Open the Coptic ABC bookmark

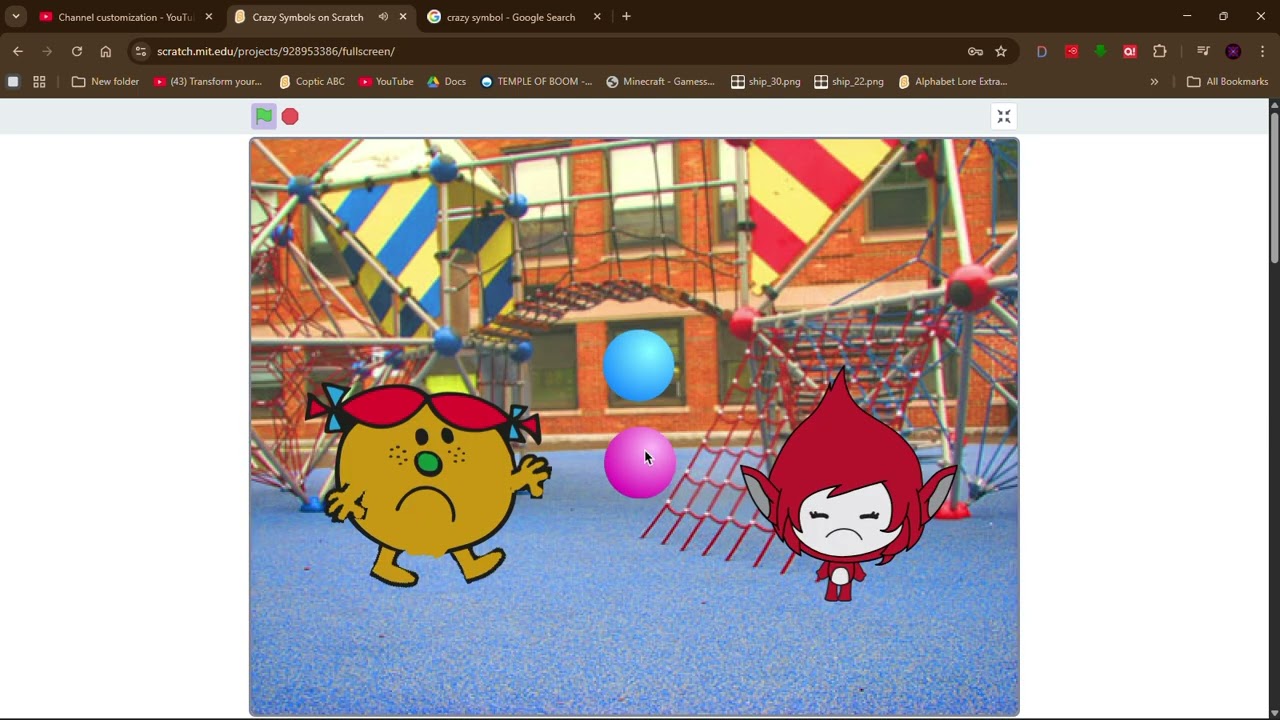pos(312,82)
